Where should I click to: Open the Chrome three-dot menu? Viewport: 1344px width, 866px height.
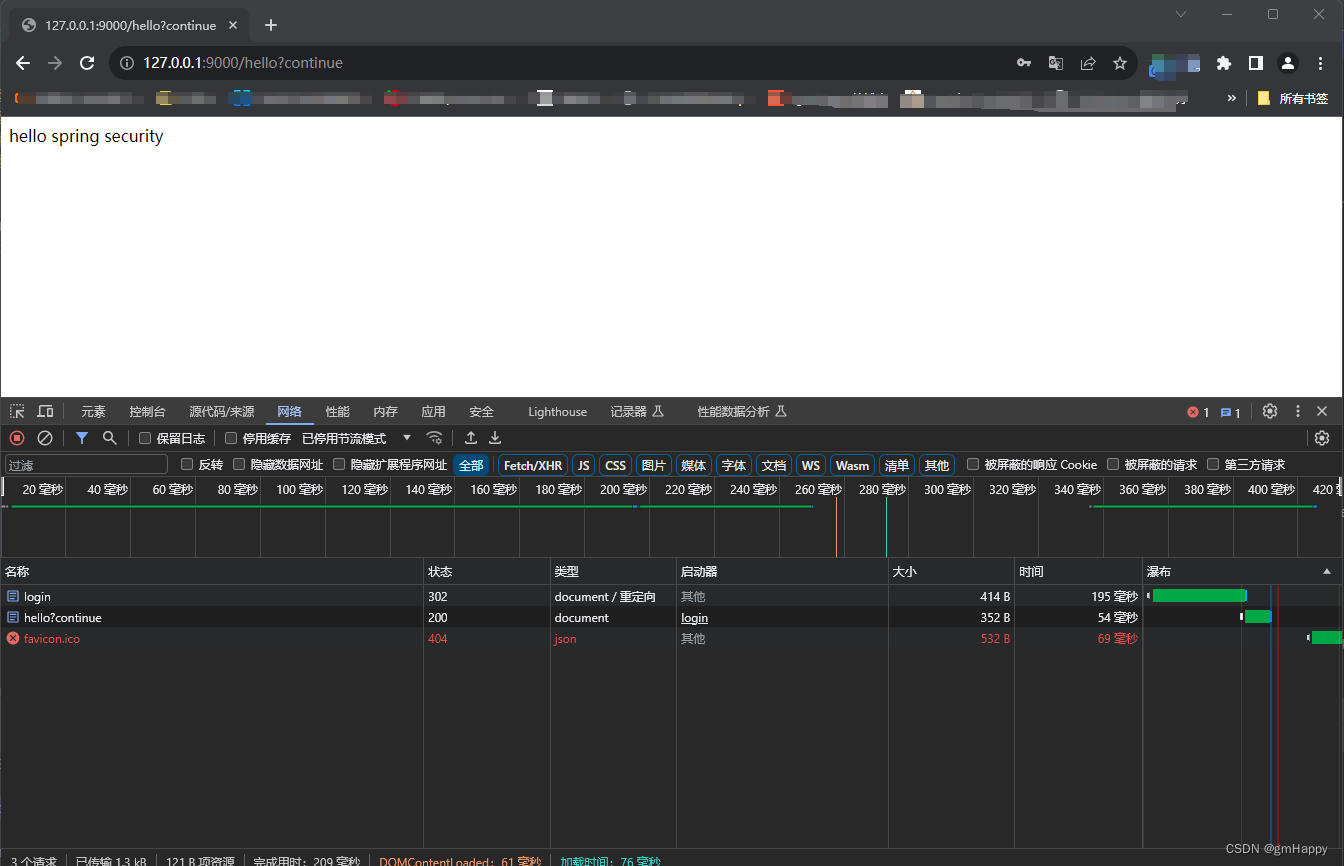(1320, 63)
